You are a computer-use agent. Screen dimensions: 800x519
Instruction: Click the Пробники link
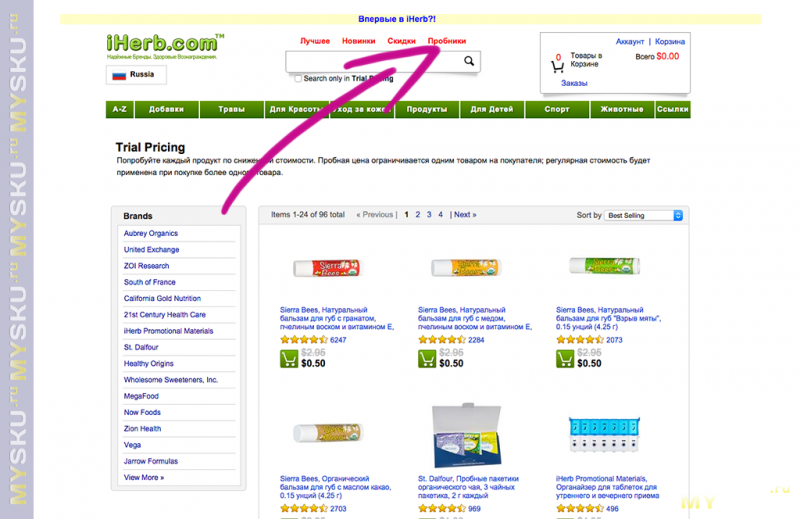(447, 41)
